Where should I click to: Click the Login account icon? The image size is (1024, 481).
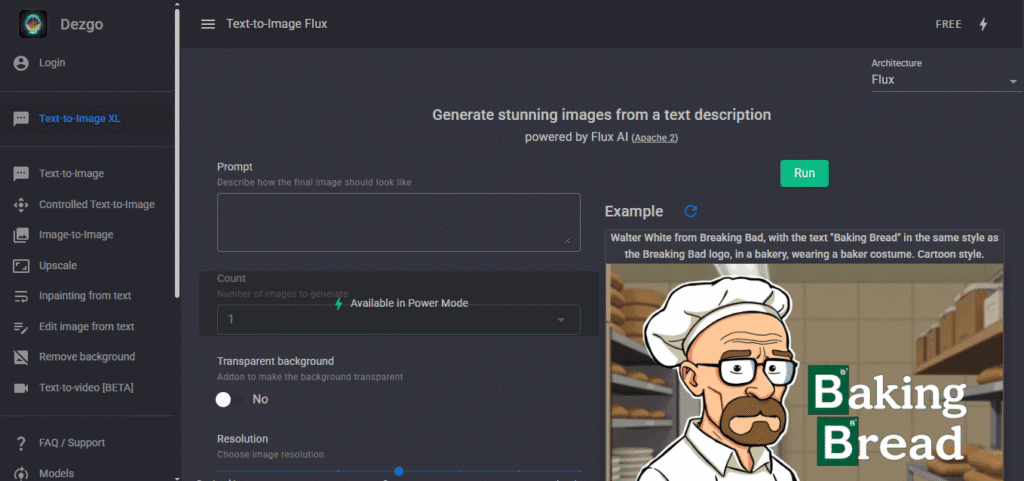(x=21, y=63)
